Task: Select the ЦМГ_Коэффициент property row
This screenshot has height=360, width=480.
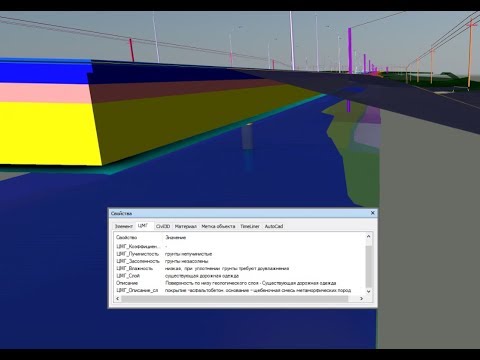Action: (240, 247)
